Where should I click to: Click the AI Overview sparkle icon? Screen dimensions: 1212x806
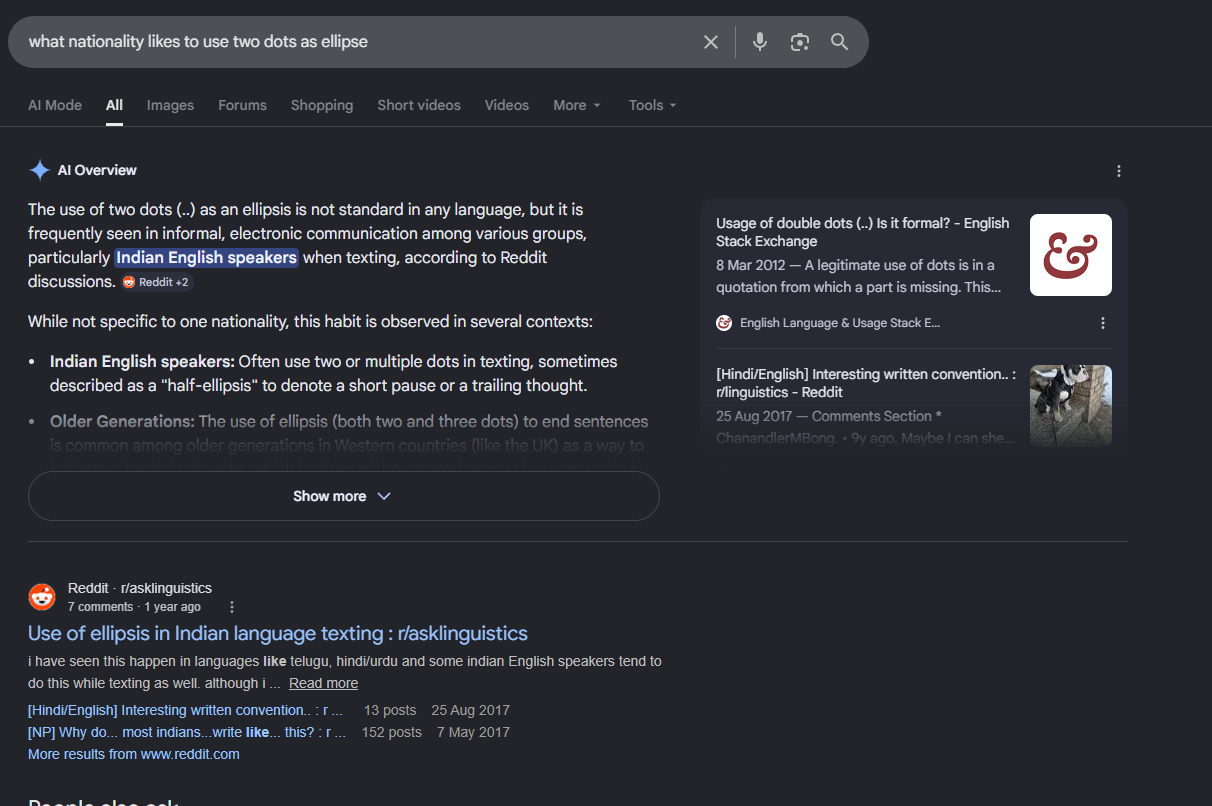click(39, 170)
